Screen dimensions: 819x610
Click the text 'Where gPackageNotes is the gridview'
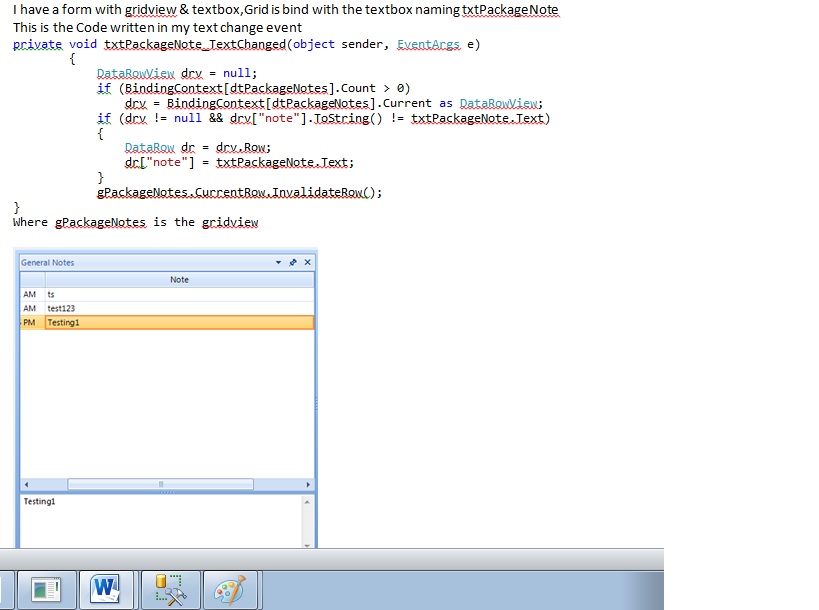click(136, 222)
